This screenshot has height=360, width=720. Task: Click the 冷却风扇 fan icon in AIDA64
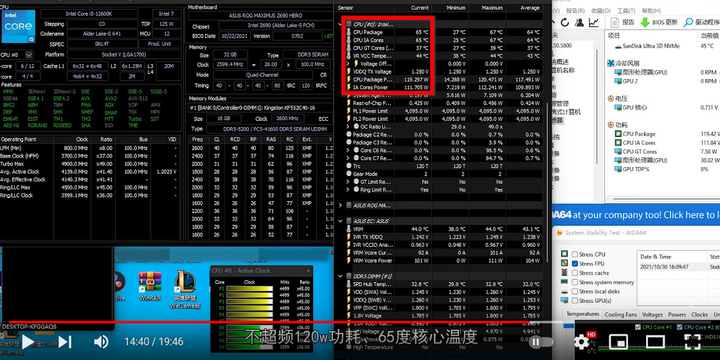611,63
